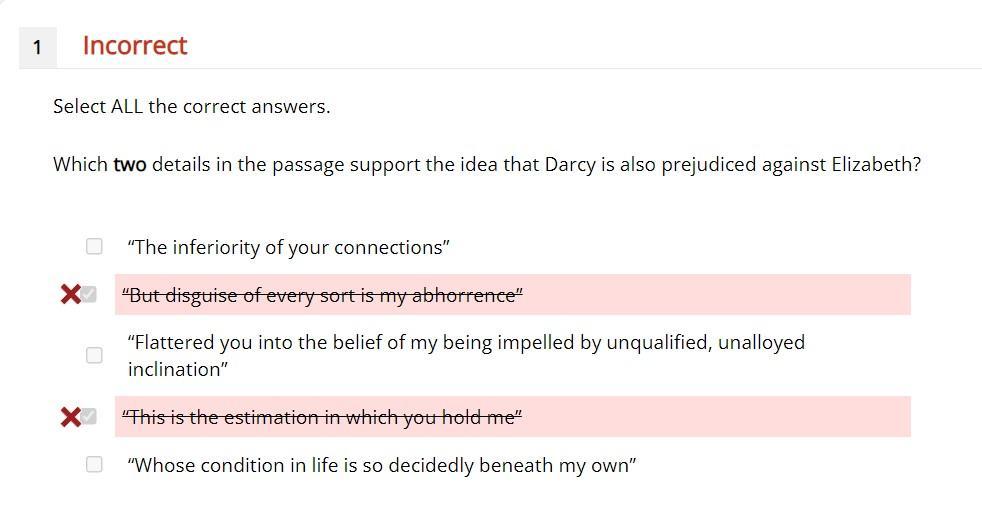Uncheck "This is the estimation" checkbox
The height and width of the screenshot is (506, 982).
tap(90, 416)
